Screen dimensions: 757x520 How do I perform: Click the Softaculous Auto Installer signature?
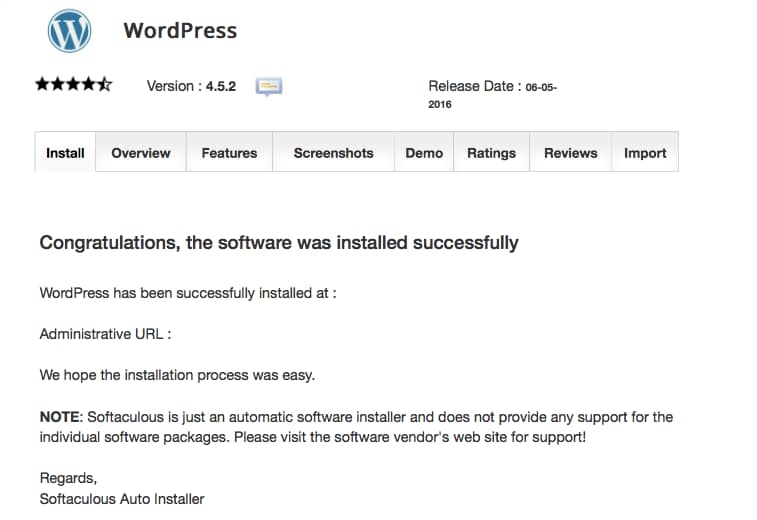click(121, 498)
